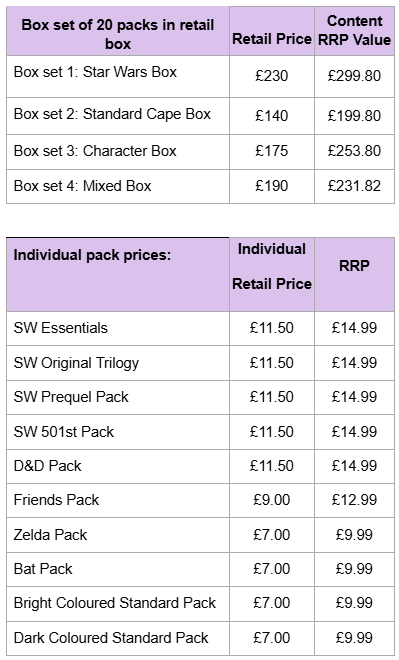Select the £231.82 value cell
This screenshot has height=660, width=399.
click(354, 186)
